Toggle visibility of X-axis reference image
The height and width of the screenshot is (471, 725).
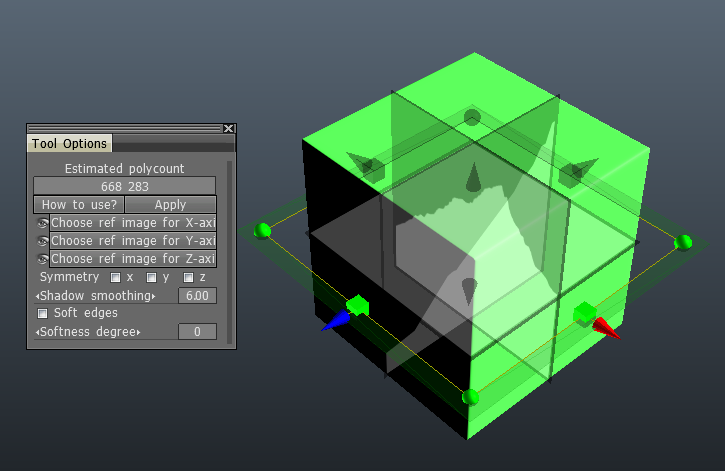pyautogui.click(x=42, y=223)
